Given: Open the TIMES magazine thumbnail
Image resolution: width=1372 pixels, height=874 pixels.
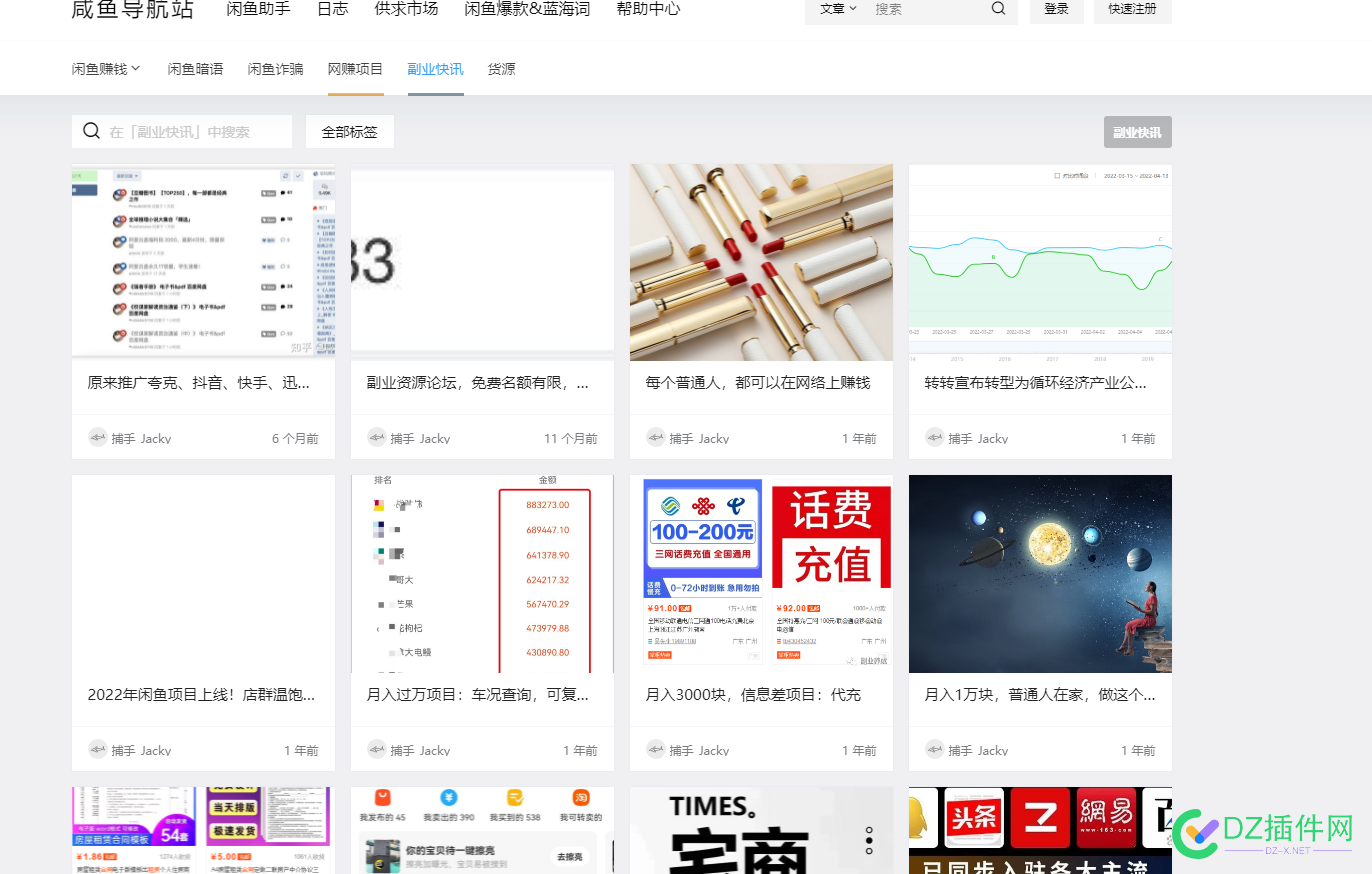Looking at the screenshot, I should click(761, 830).
